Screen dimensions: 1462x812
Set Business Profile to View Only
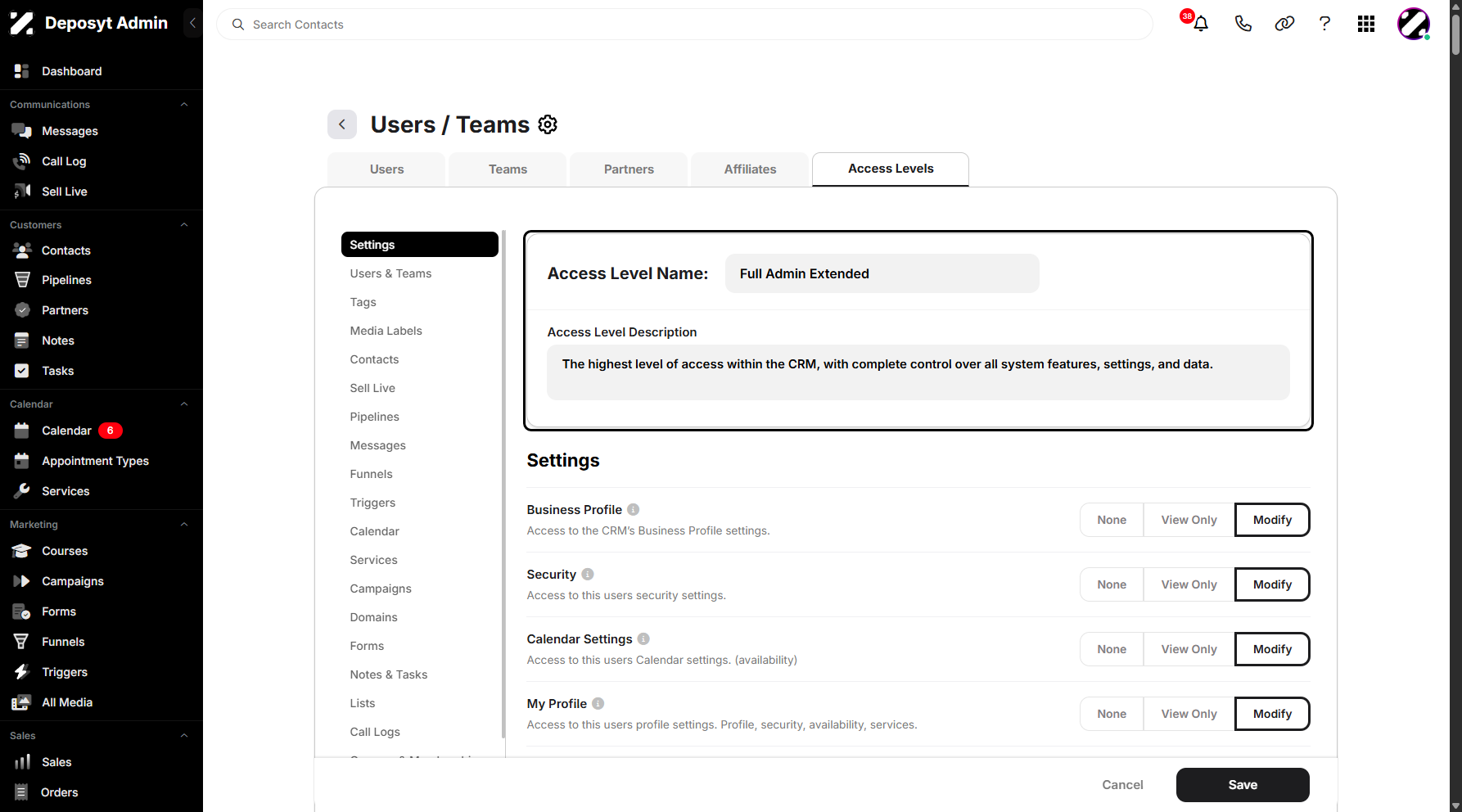(1189, 520)
